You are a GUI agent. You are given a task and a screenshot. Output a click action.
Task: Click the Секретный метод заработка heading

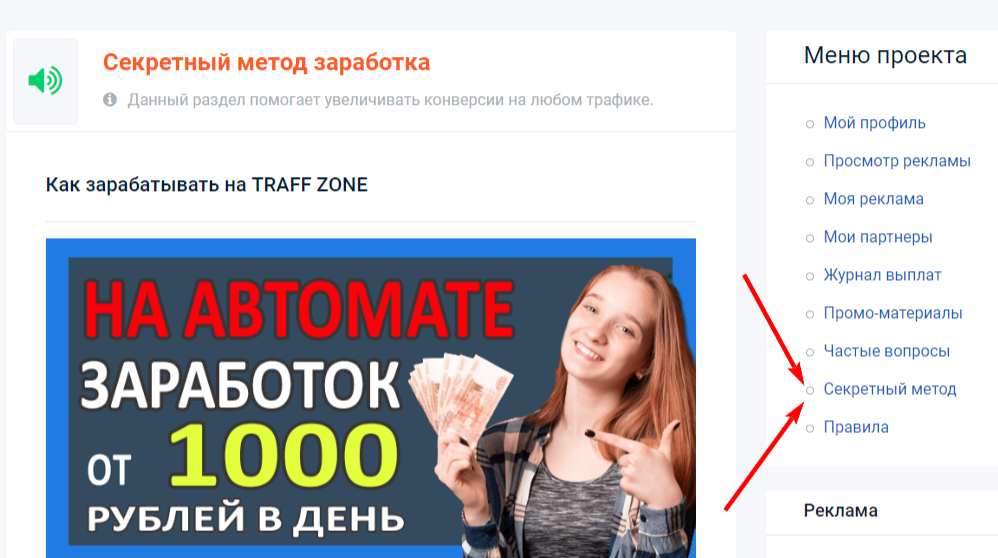coord(267,62)
